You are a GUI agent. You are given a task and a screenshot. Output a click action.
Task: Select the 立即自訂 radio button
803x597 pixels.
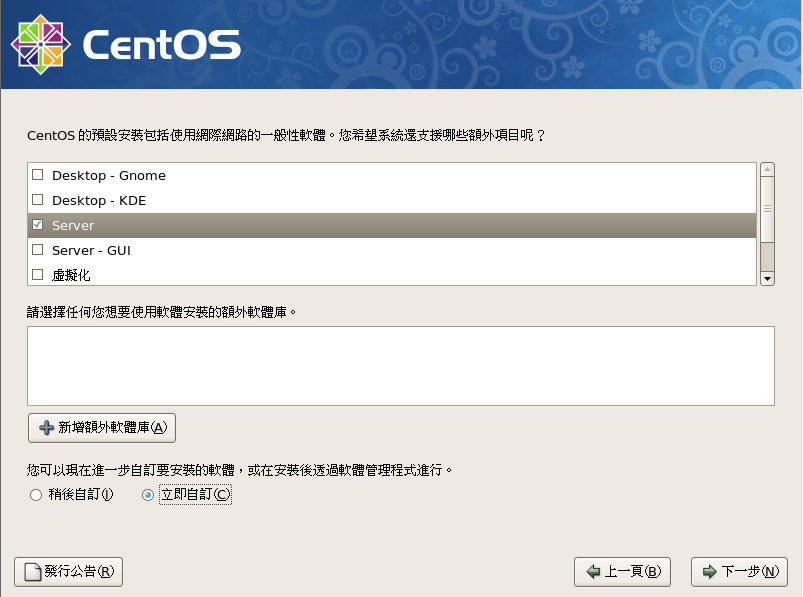coord(147,495)
